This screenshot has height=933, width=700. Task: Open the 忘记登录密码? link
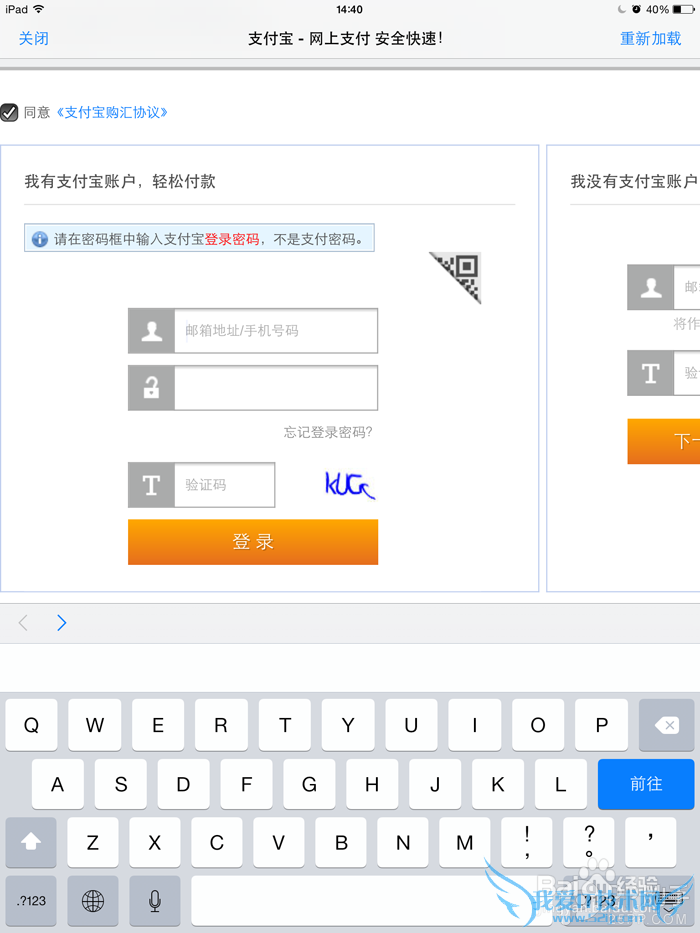tap(327, 432)
